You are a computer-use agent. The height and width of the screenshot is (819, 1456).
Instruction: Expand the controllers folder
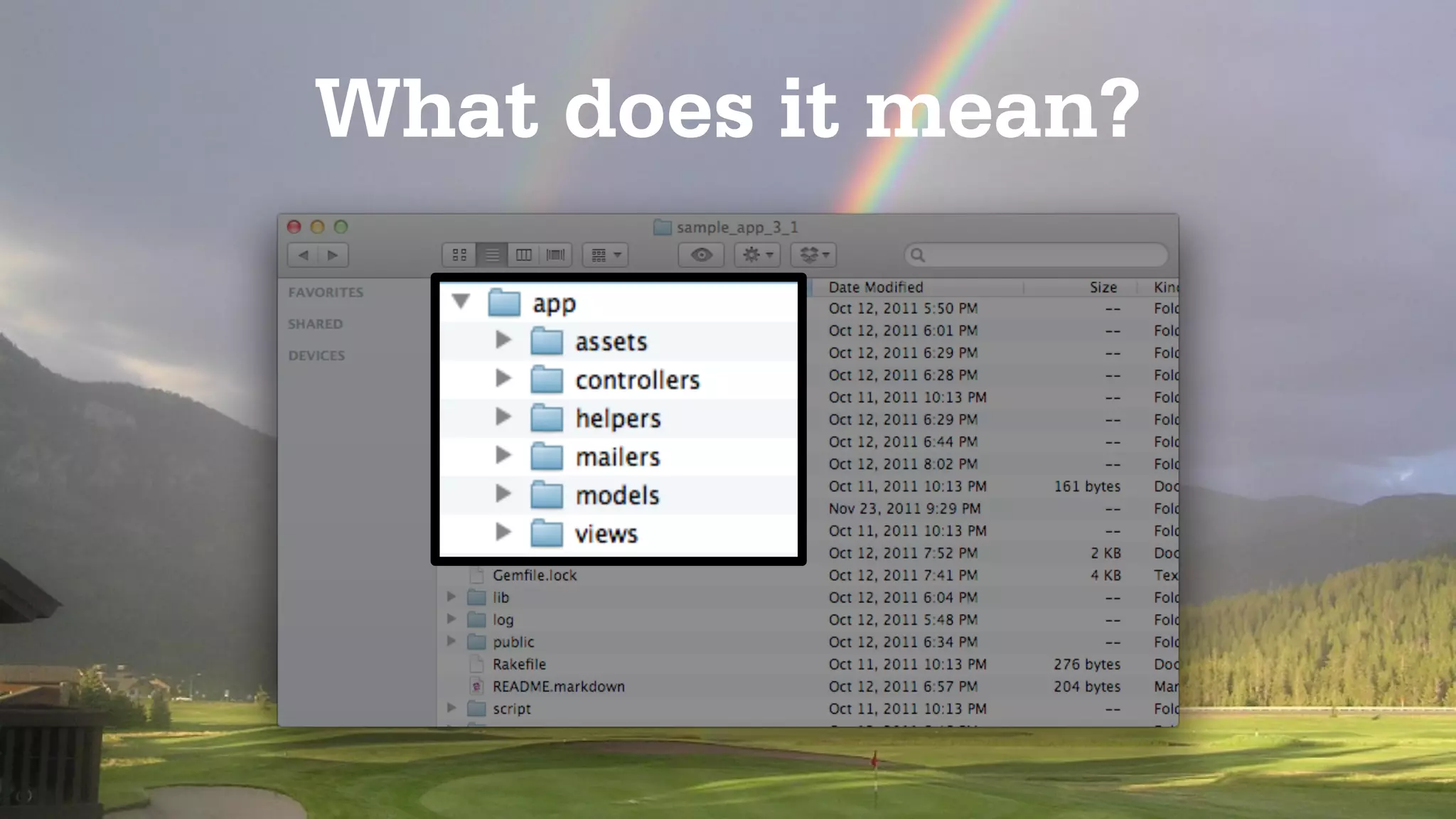tap(503, 378)
